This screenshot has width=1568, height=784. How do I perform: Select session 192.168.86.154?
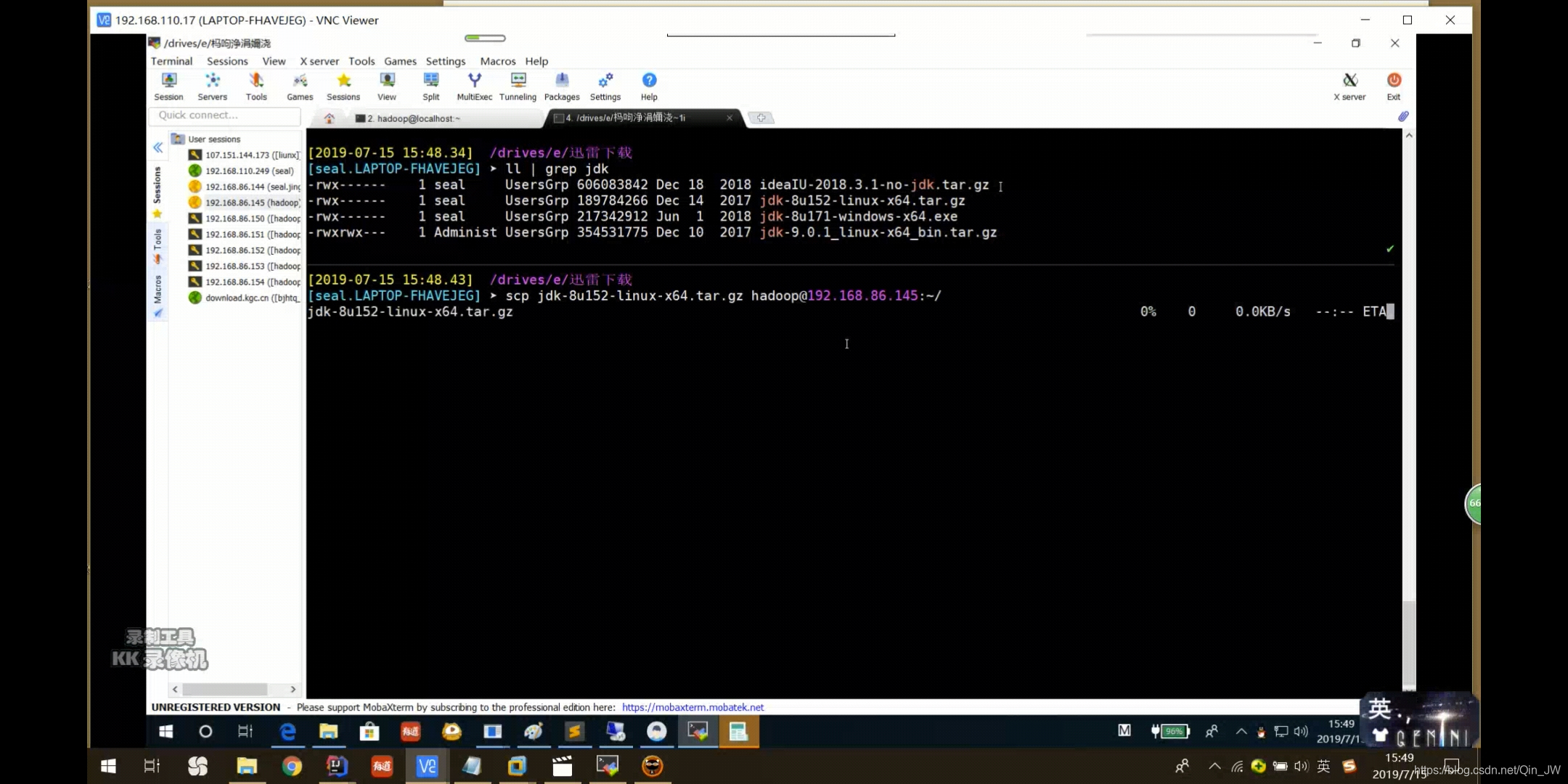[x=245, y=282]
